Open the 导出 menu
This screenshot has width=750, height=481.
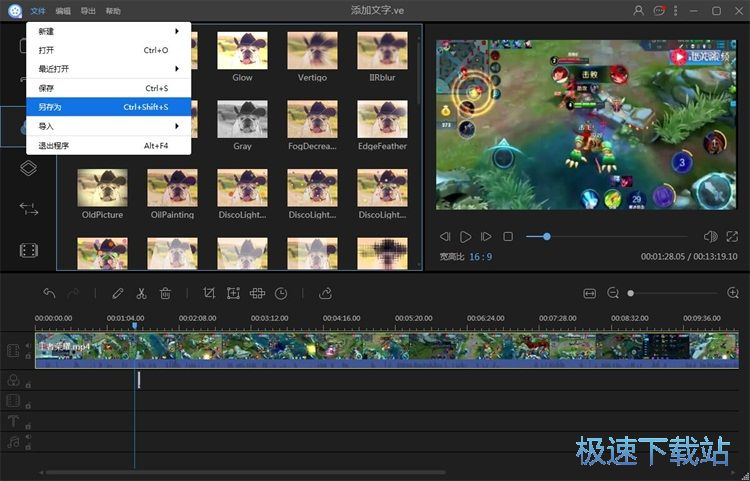click(x=88, y=11)
